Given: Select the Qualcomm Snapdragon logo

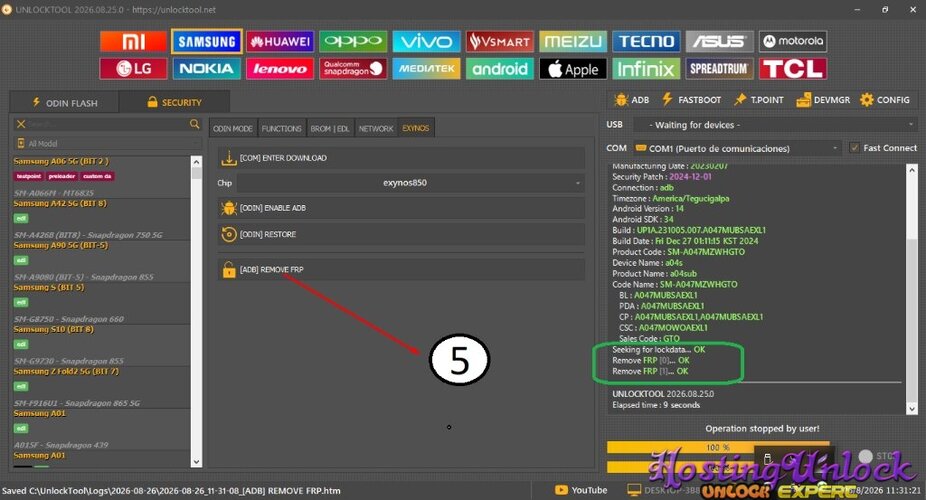Looking at the screenshot, I should (353, 68).
